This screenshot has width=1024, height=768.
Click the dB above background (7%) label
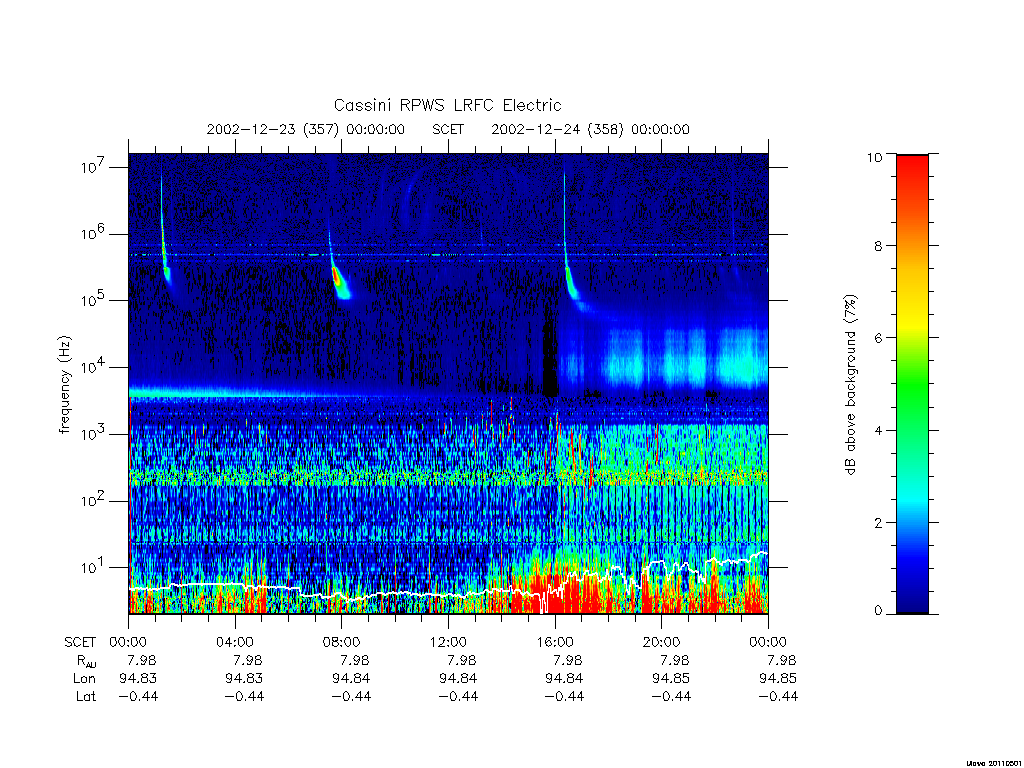tap(850, 385)
